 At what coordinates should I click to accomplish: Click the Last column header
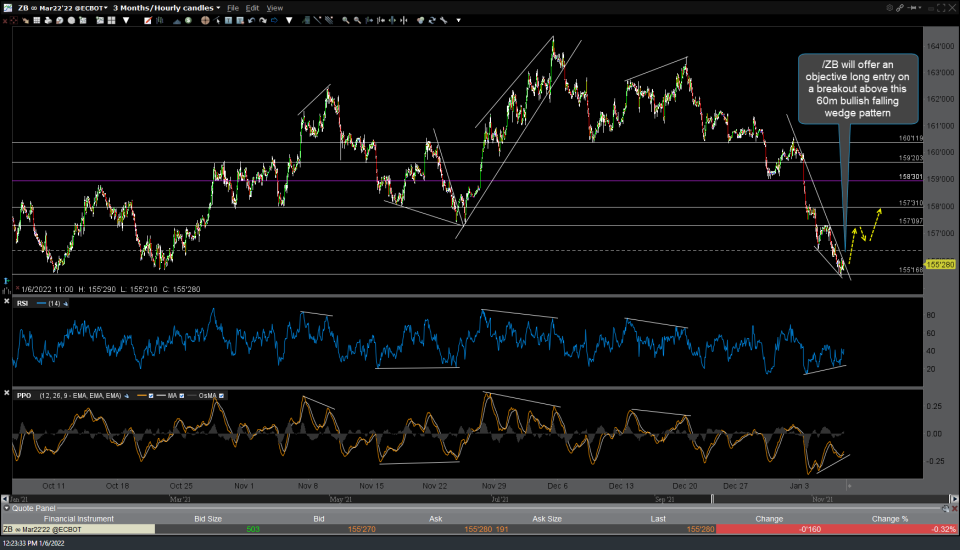pos(658,519)
